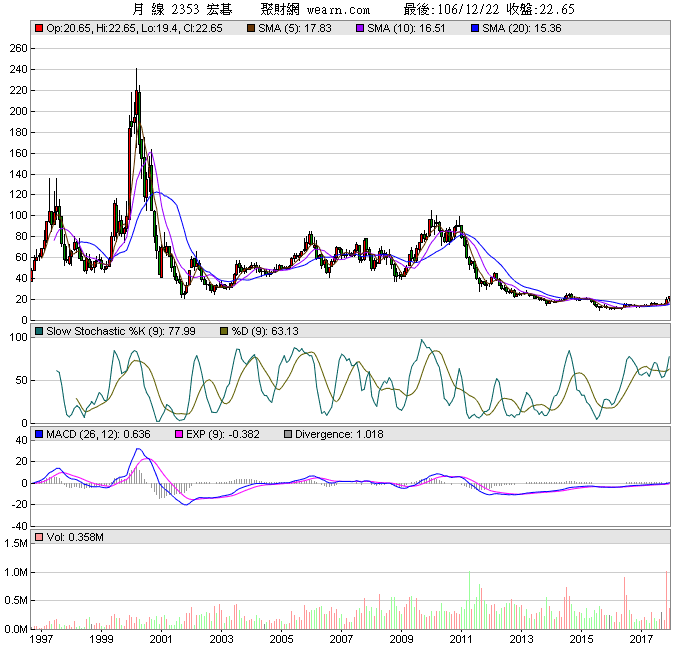Image resolution: width=700 pixels, height=650 pixels.
Task: Click the 2015 x-axis label
Action: tap(581, 639)
